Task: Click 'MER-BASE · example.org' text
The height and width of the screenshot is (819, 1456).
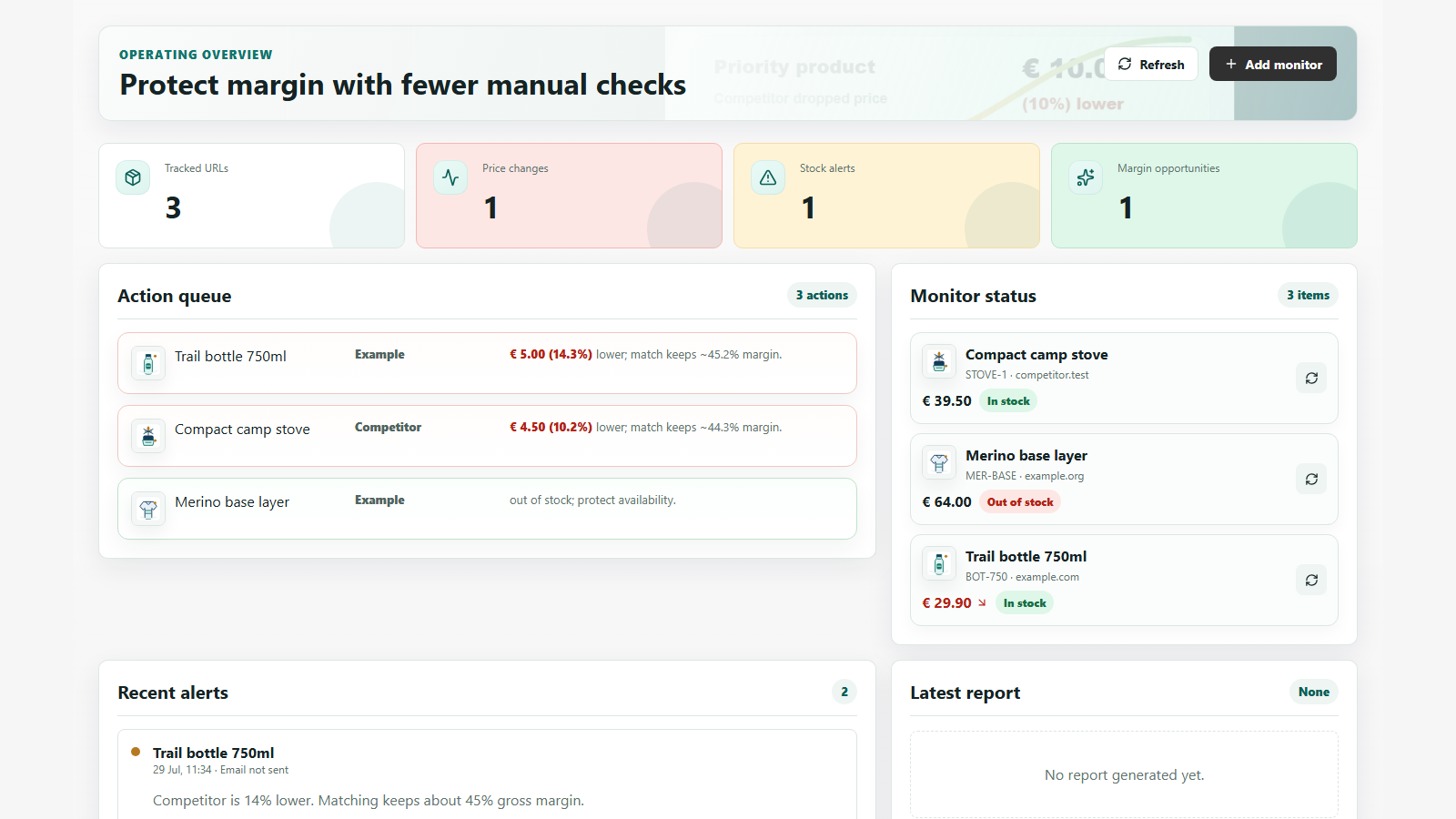Action: (1025, 476)
